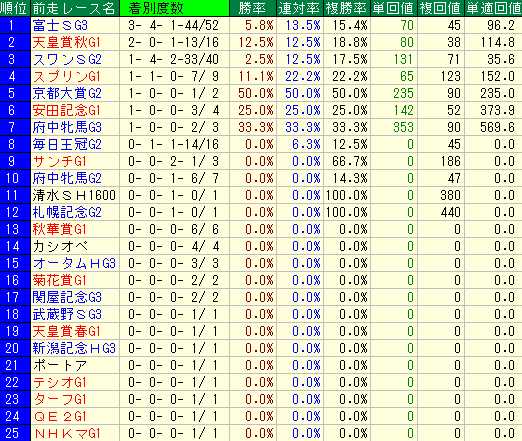Click the 勝率 column header
The image size is (522, 441).
pyautogui.click(x=253, y=8)
